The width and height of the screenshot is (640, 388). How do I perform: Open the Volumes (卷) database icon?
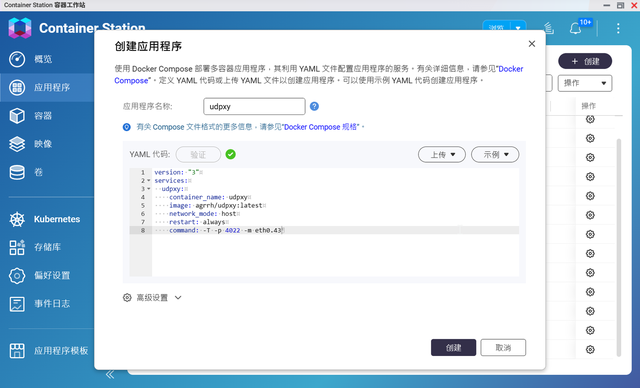[17, 172]
